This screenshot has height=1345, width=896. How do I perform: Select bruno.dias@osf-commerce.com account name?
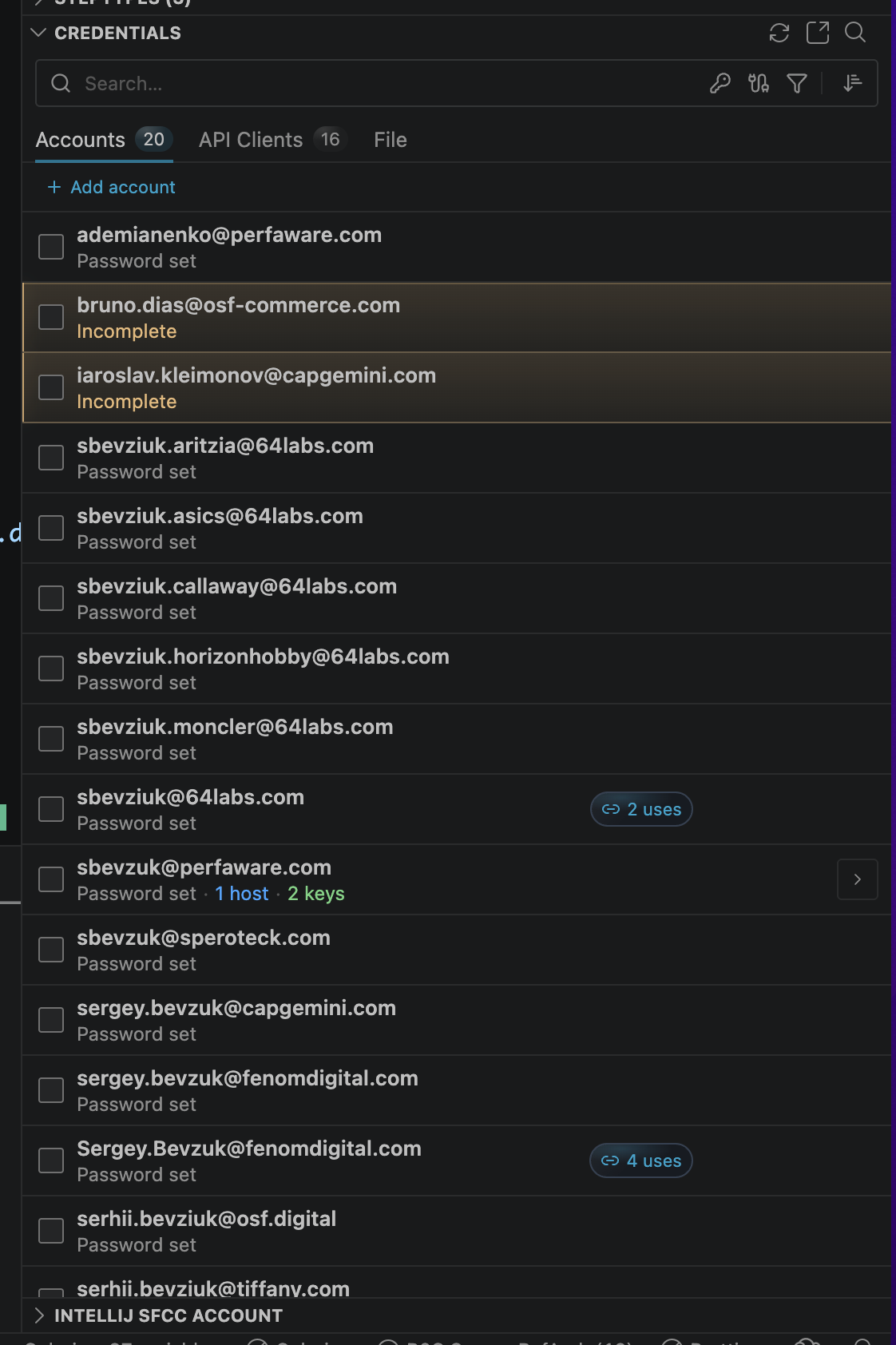click(x=239, y=305)
